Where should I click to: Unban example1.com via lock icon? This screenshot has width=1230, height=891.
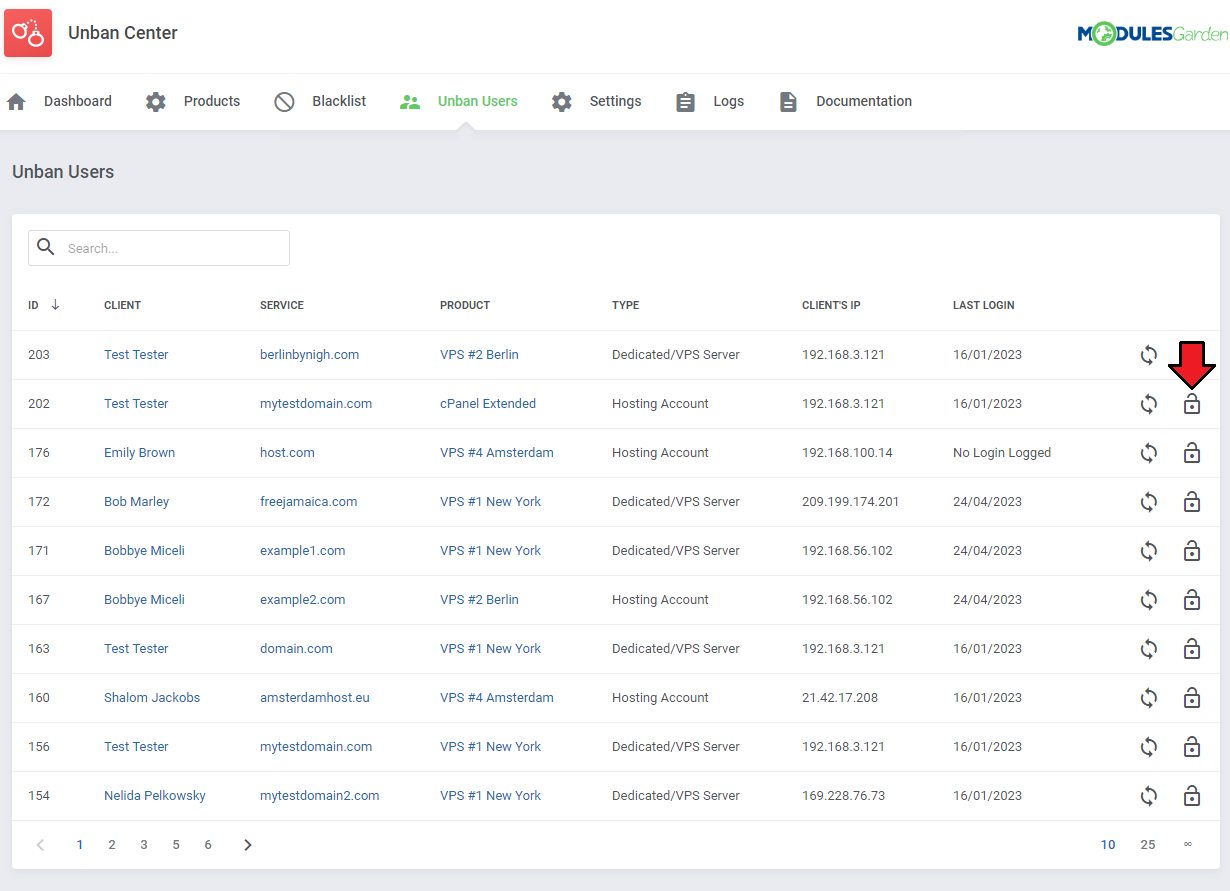[x=1192, y=551]
